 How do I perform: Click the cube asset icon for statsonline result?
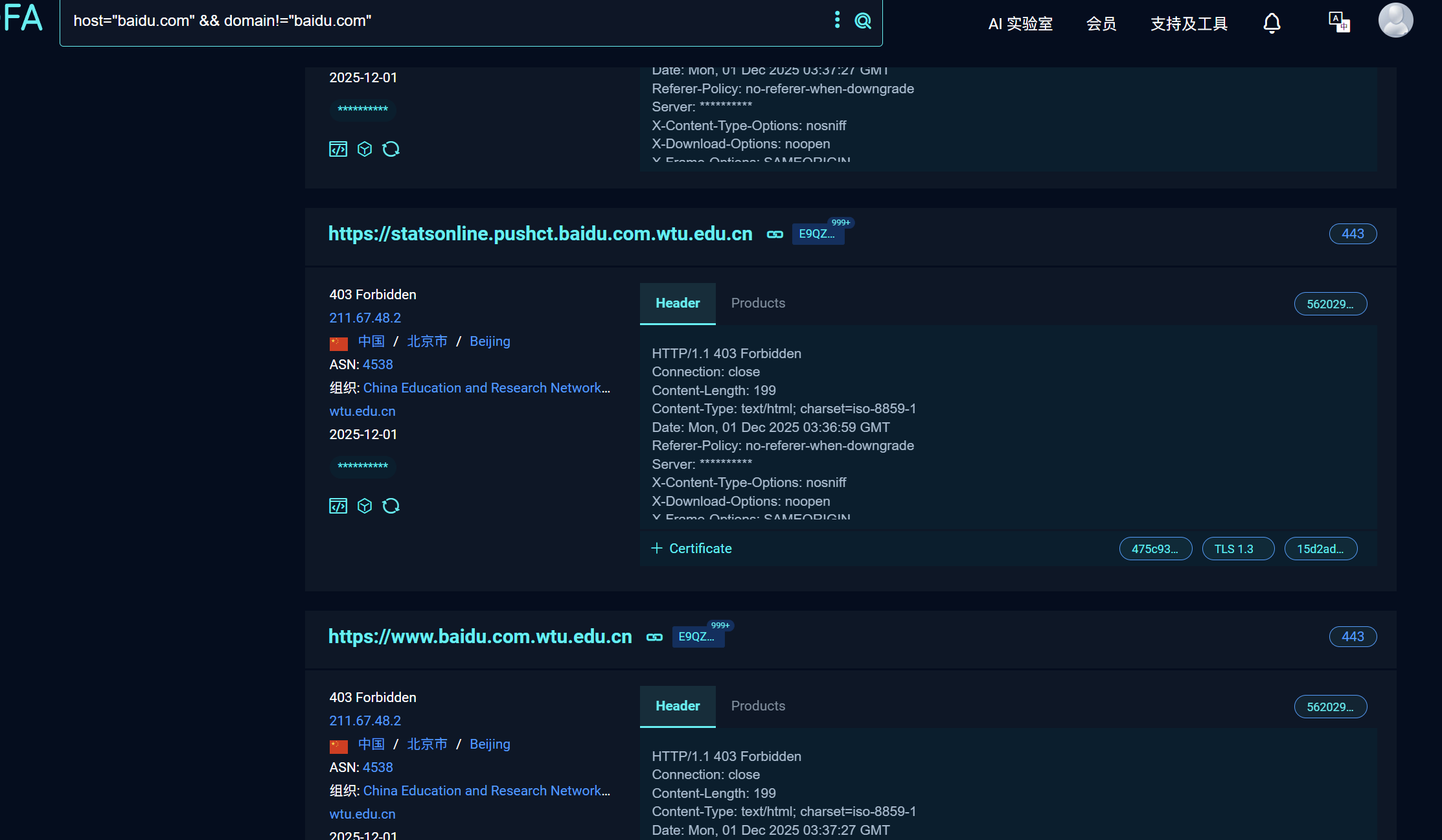tap(365, 506)
